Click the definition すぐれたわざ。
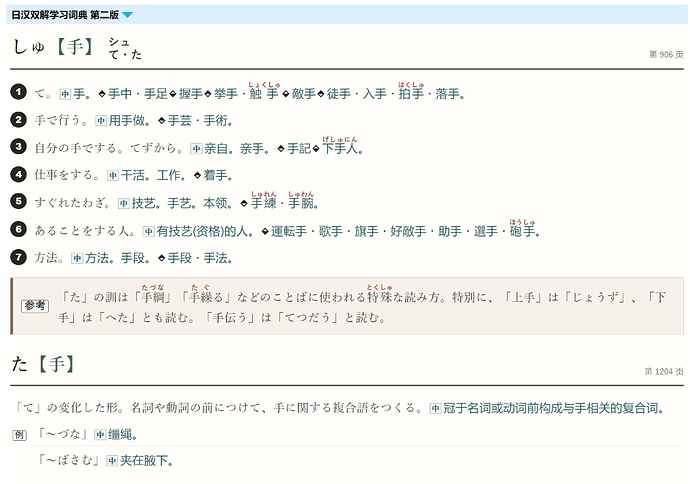Screen dimensions: 690x484 [74, 203]
